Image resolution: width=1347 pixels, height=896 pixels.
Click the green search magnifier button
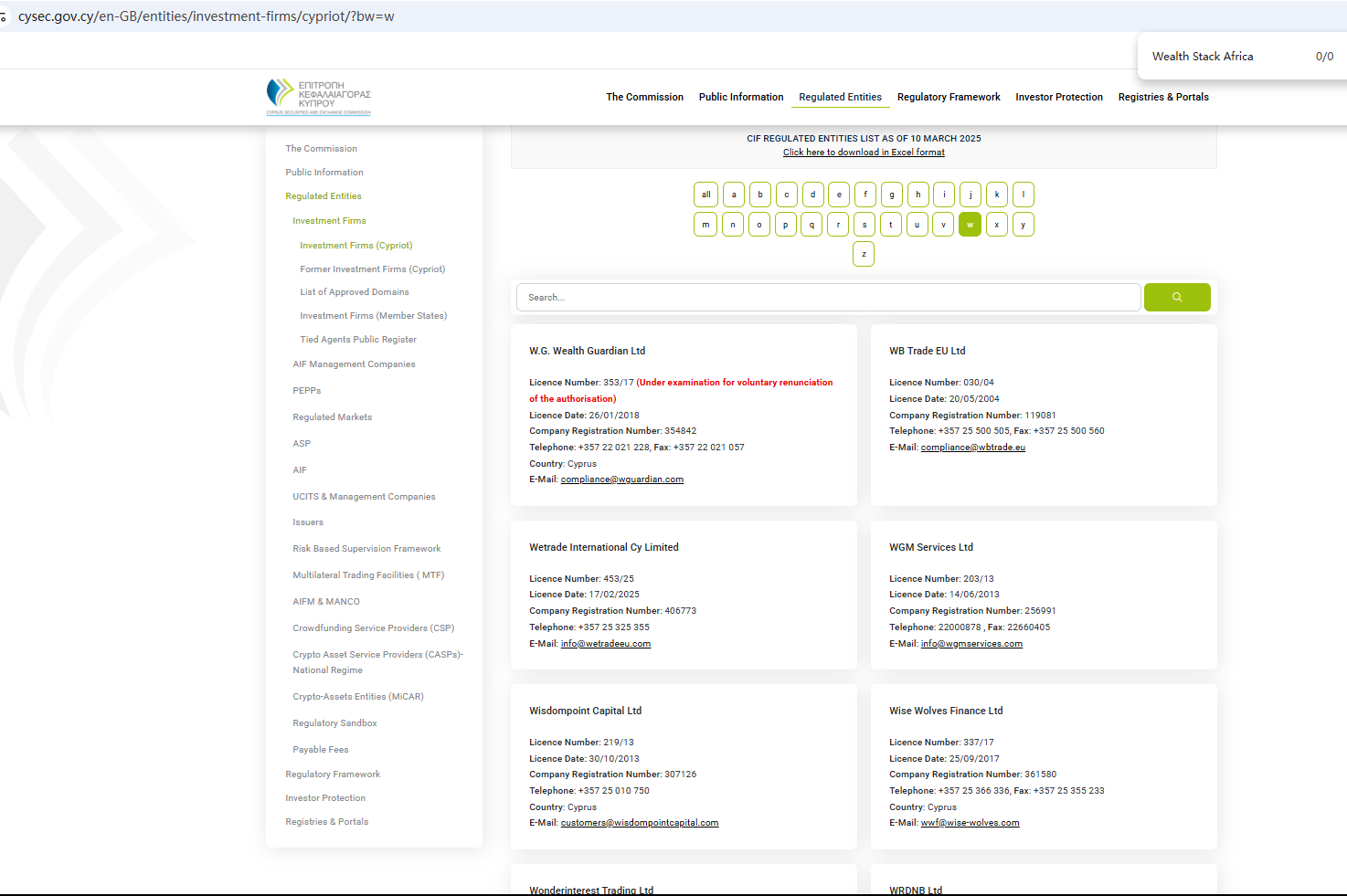click(1176, 297)
